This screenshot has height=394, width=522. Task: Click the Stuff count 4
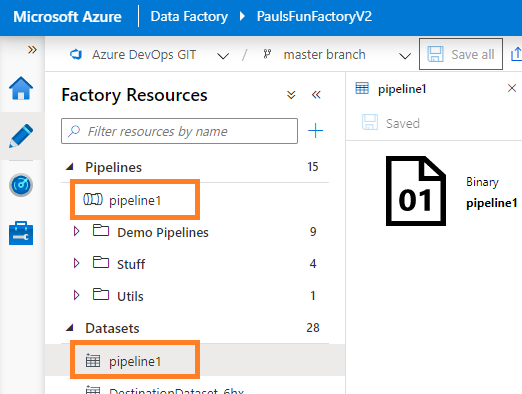coord(313,264)
